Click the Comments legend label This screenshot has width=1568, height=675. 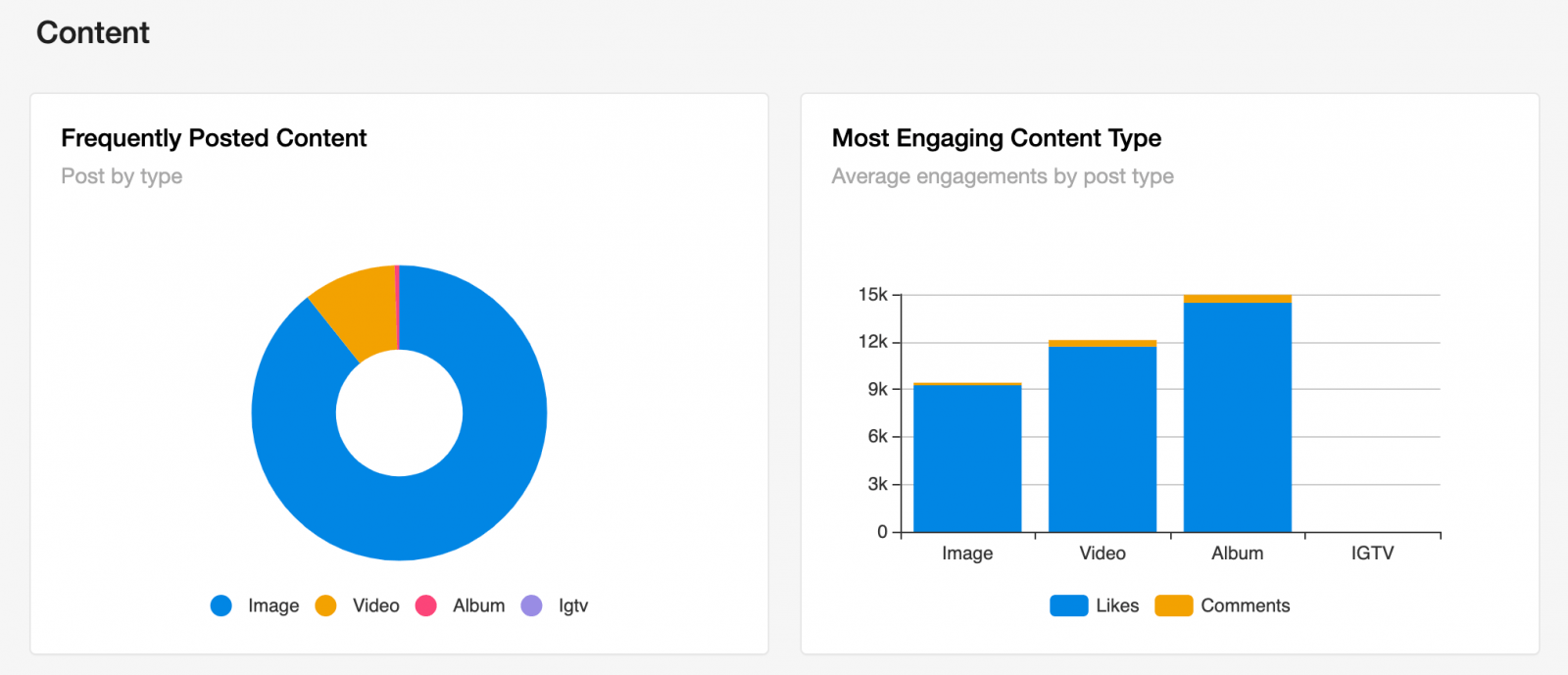click(x=1246, y=605)
